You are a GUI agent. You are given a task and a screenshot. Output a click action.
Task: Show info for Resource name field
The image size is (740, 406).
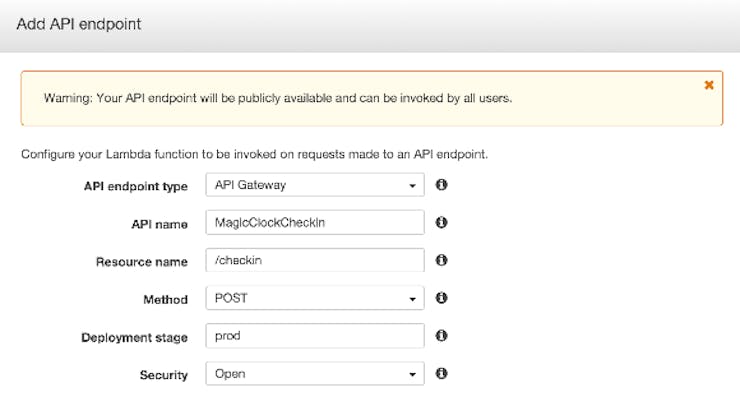click(x=441, y=260)
